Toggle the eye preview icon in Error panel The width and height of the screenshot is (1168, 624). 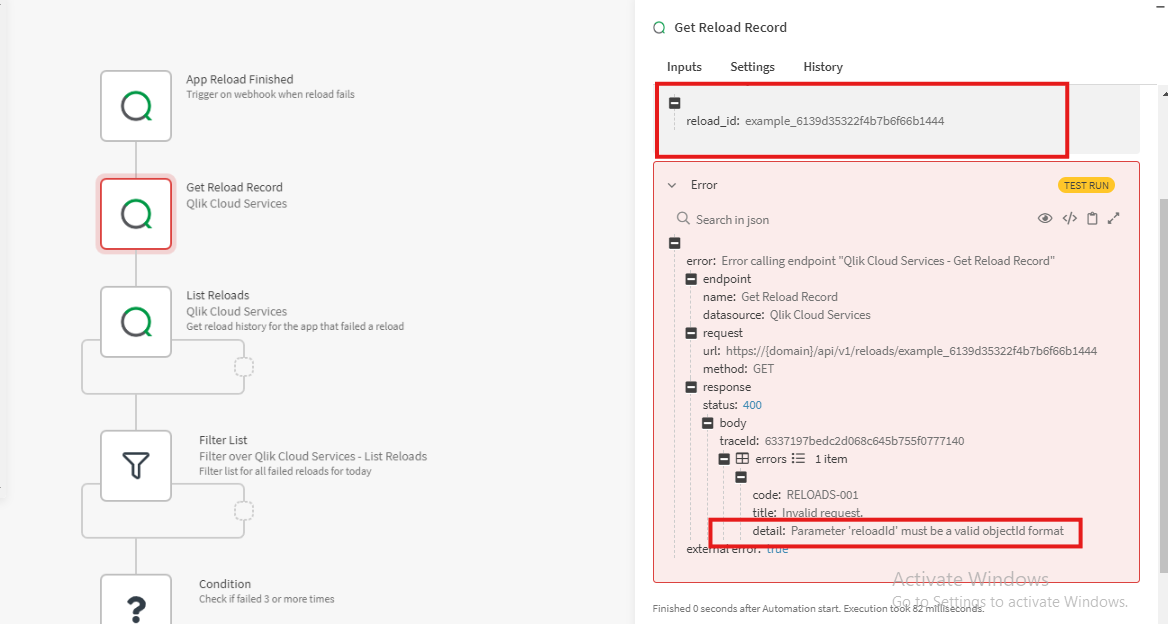1045,219
